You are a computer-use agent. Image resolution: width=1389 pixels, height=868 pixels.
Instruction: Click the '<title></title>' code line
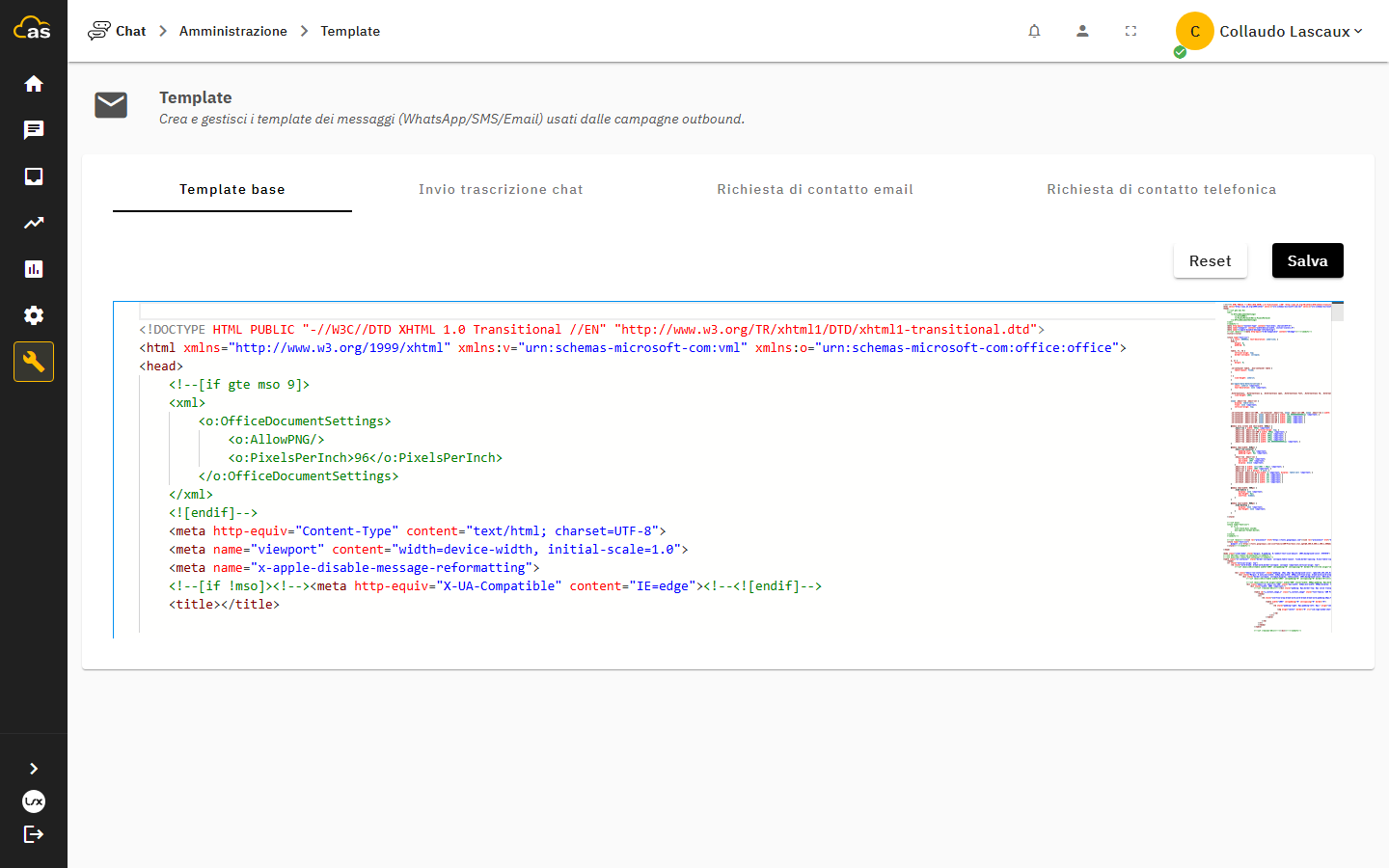[x=224, y=604]
